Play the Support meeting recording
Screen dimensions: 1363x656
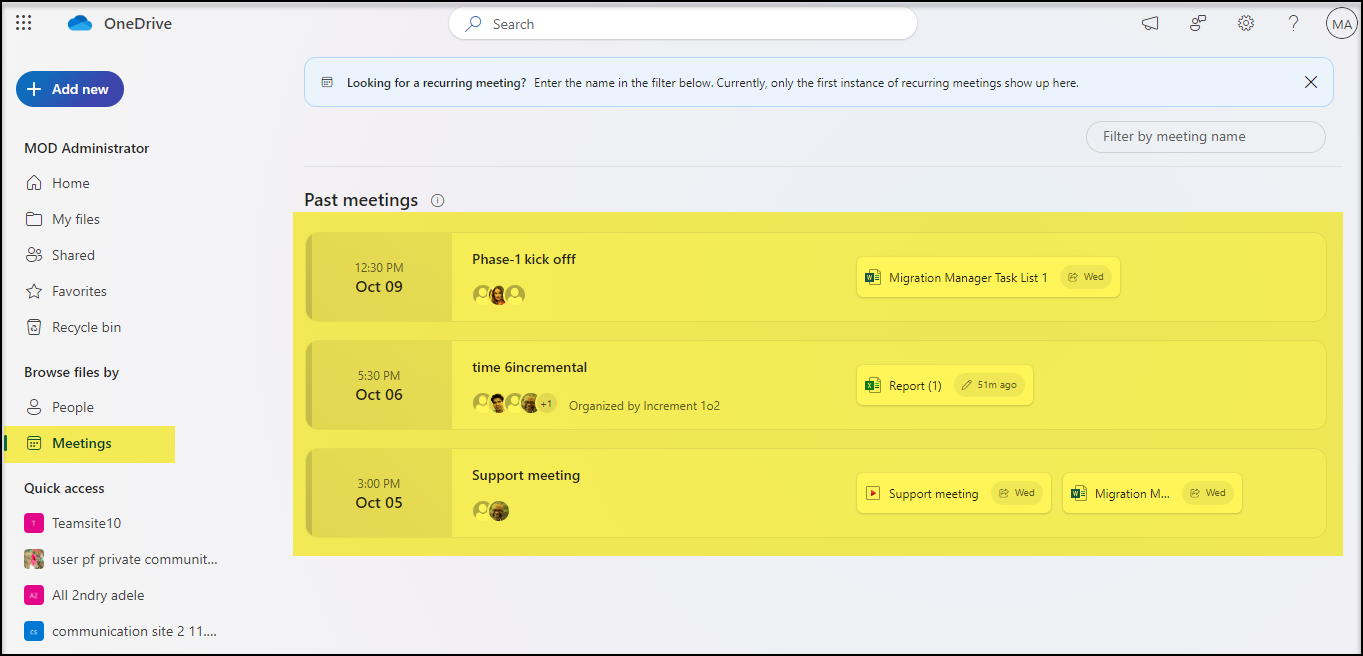pos(932,494)
